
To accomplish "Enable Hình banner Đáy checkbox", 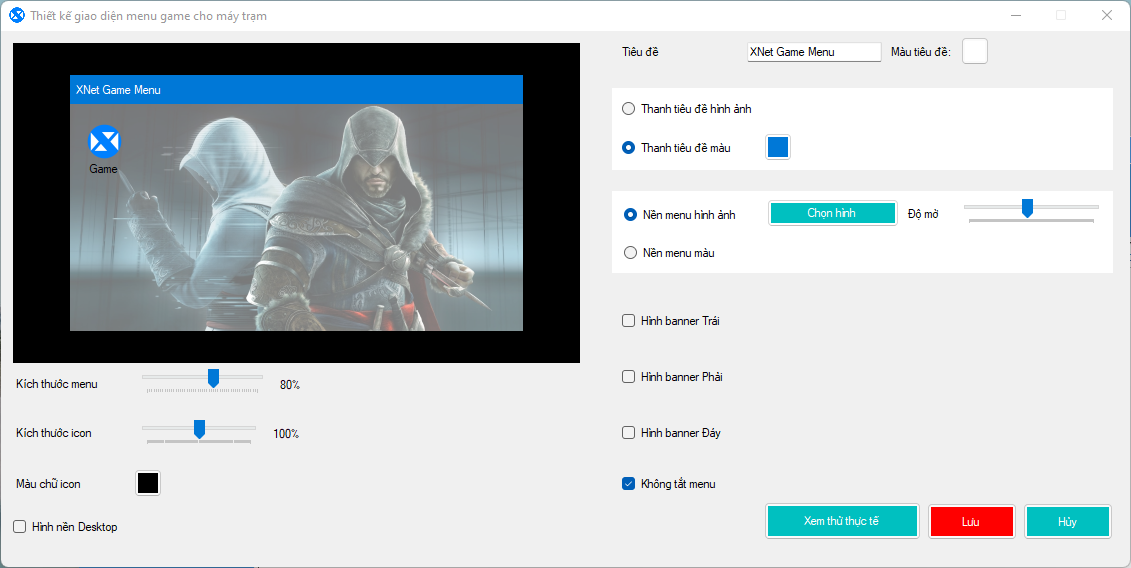I will click(628, 433).
